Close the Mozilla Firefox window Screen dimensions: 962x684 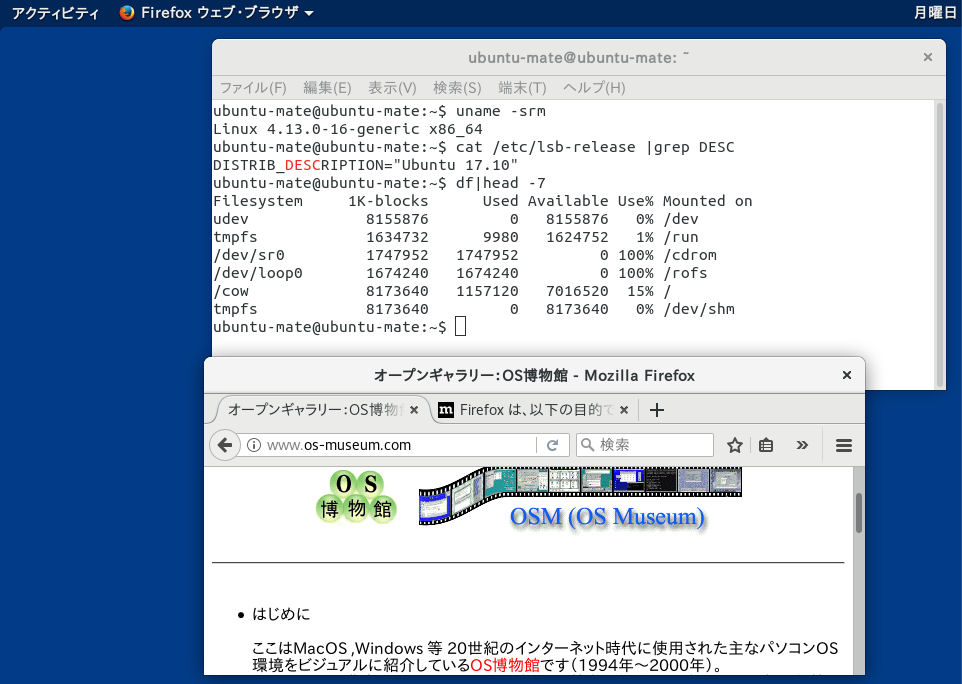[x=847, y=375]
